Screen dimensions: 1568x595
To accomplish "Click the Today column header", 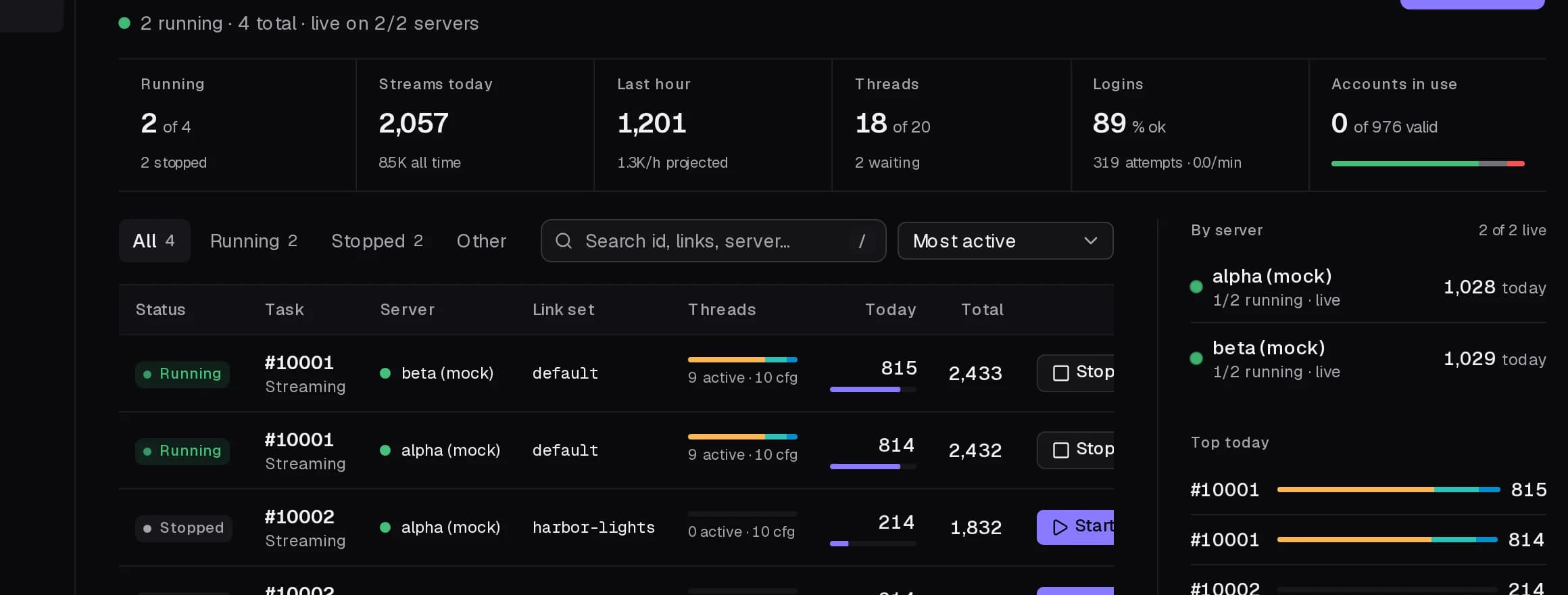I will point(891,310).
